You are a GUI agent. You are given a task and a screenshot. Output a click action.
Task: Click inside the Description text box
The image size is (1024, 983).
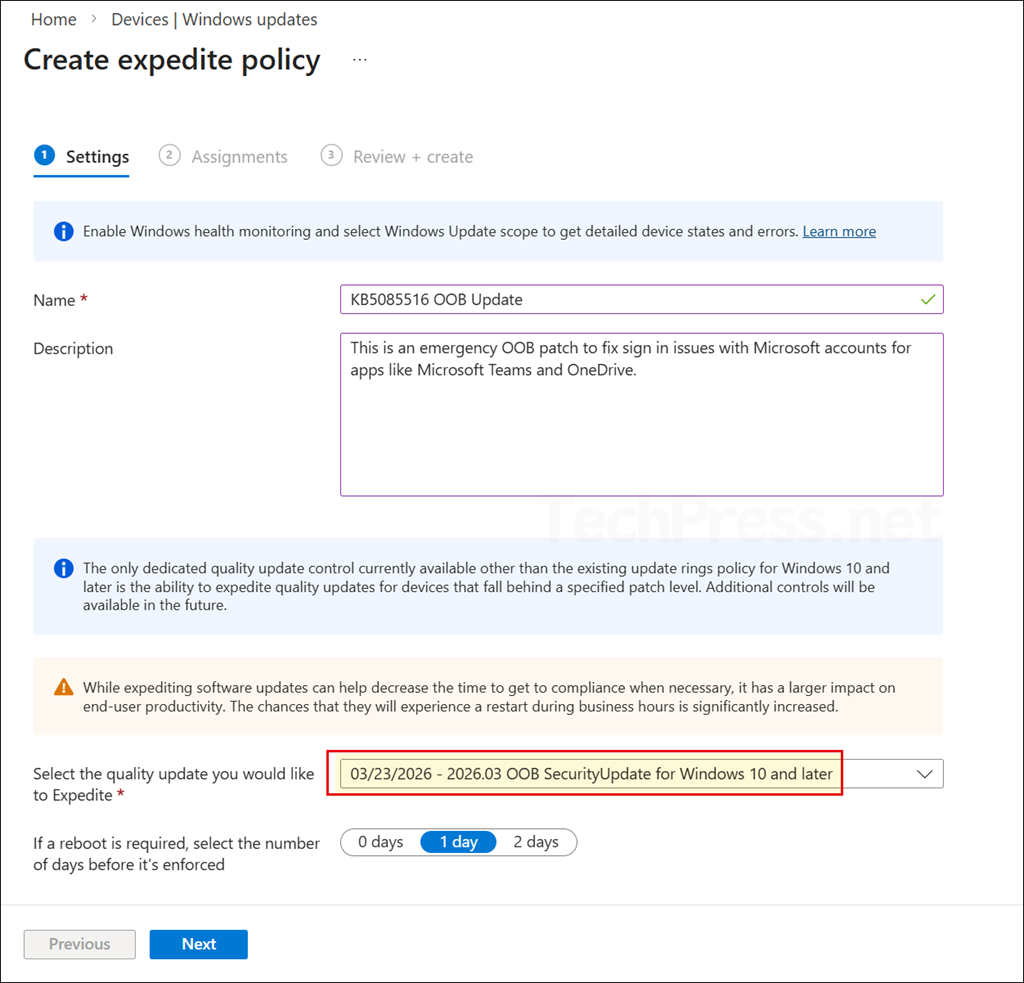tap(640, 415)
